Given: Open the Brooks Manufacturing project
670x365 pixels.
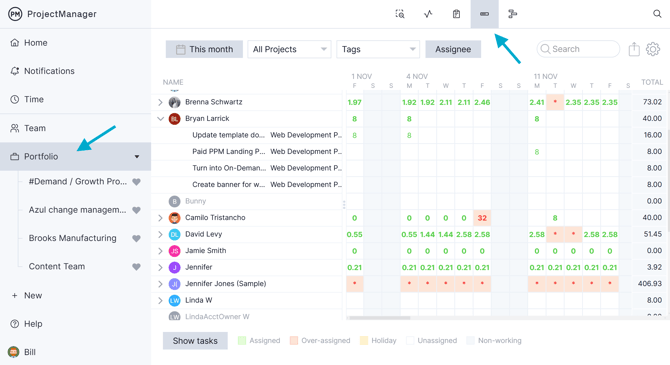Looking at the screenshot, I should 72,238.
